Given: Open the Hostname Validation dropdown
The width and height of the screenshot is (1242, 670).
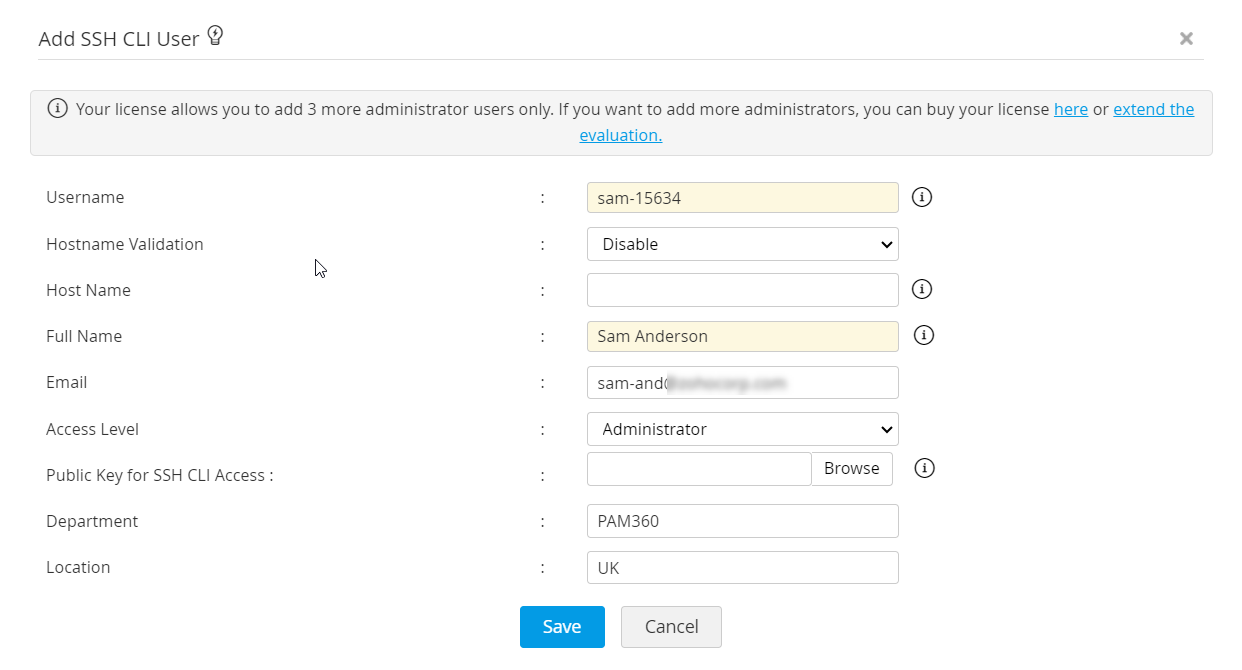Looking at the screenshot, I should (742, 244).
